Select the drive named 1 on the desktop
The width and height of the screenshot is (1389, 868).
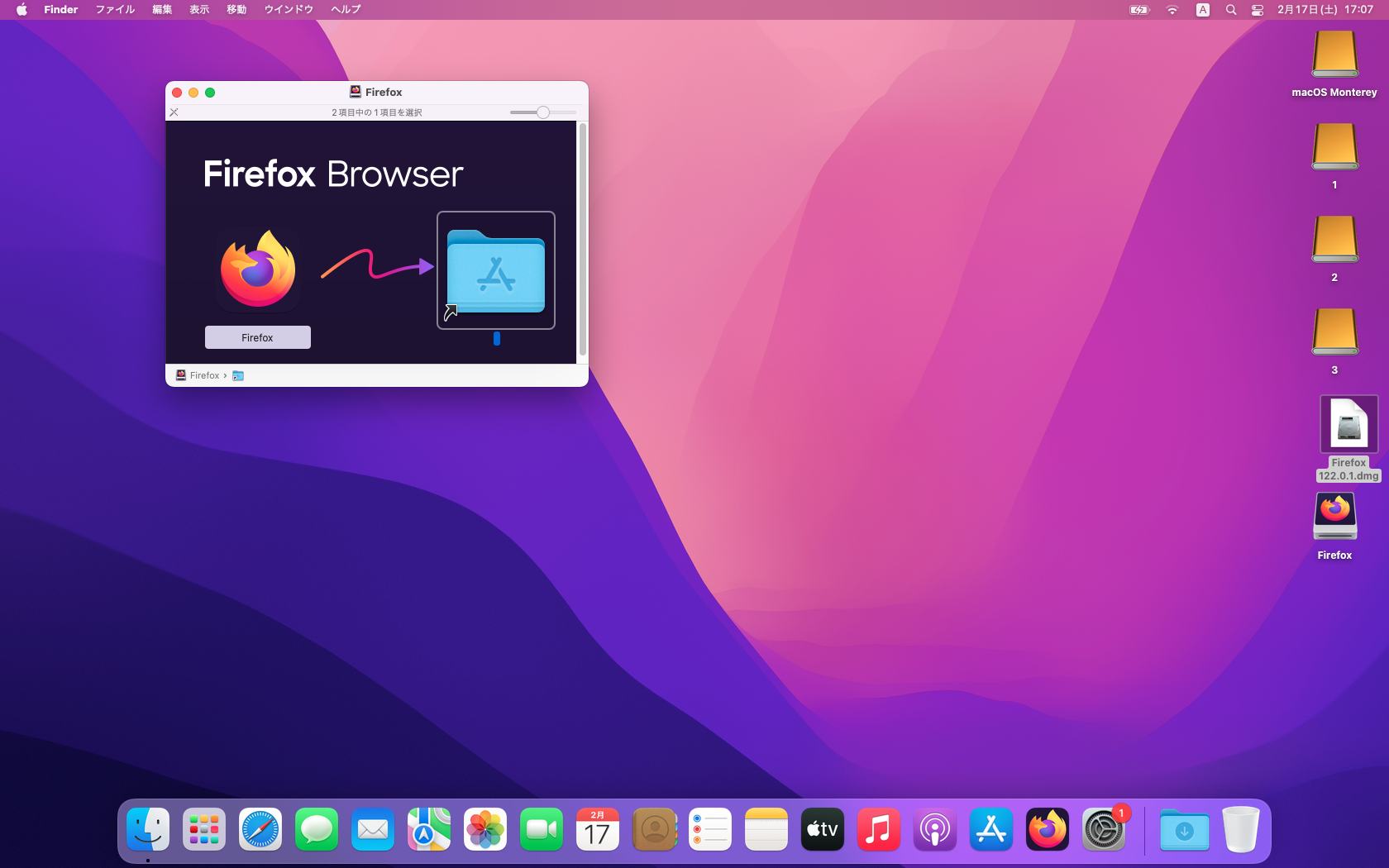[1334, 147]
